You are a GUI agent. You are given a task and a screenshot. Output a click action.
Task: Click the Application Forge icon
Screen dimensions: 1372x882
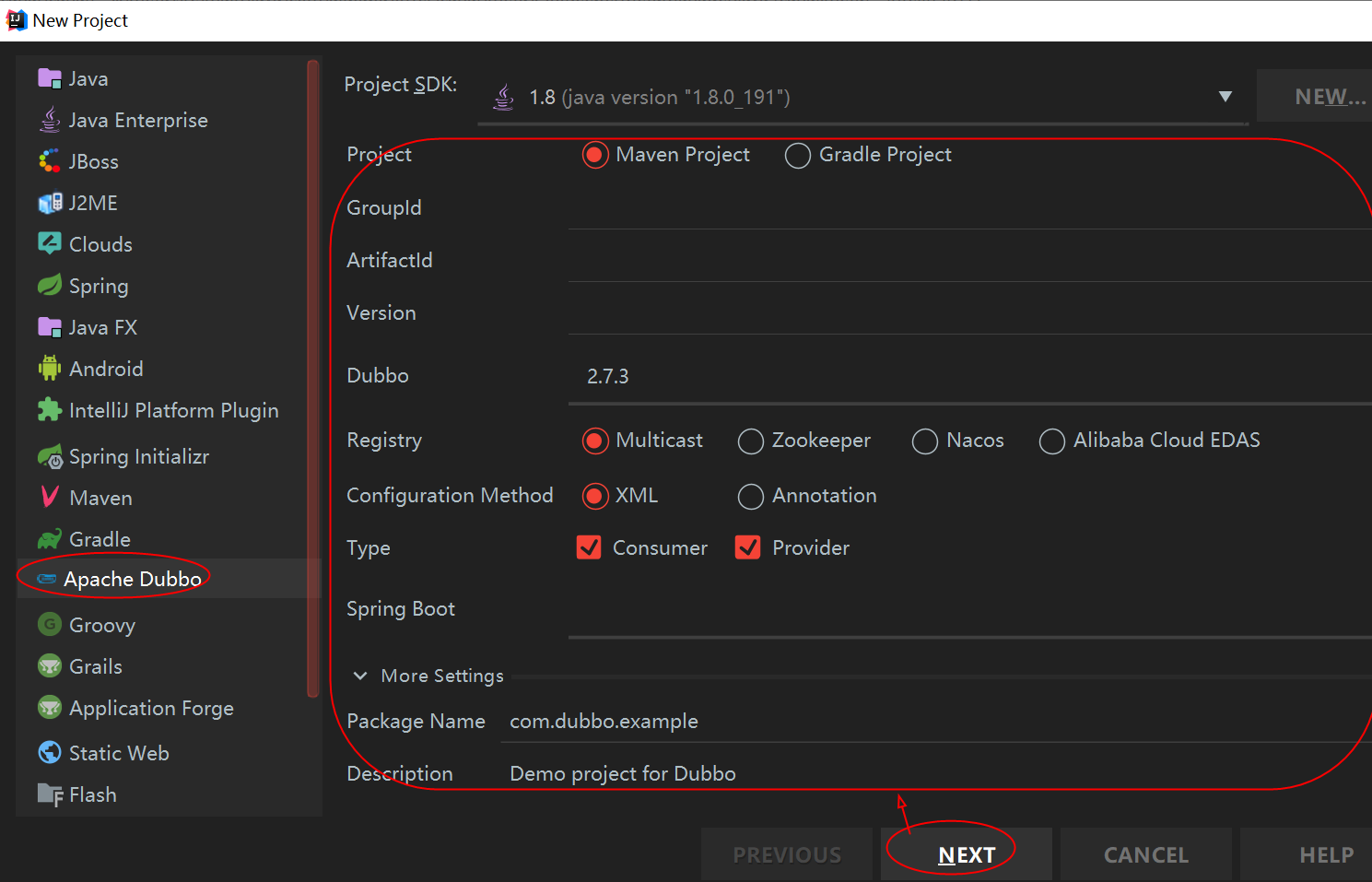tap(50, 707)
